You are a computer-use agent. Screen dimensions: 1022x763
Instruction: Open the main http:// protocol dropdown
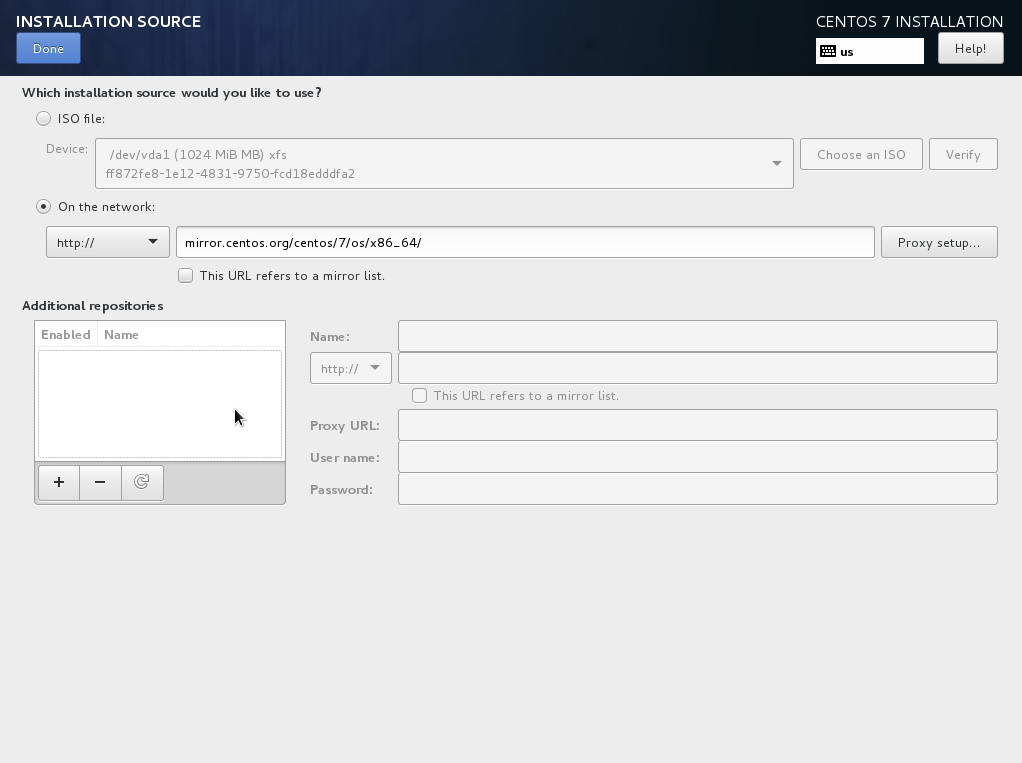(x=108, y=242)
